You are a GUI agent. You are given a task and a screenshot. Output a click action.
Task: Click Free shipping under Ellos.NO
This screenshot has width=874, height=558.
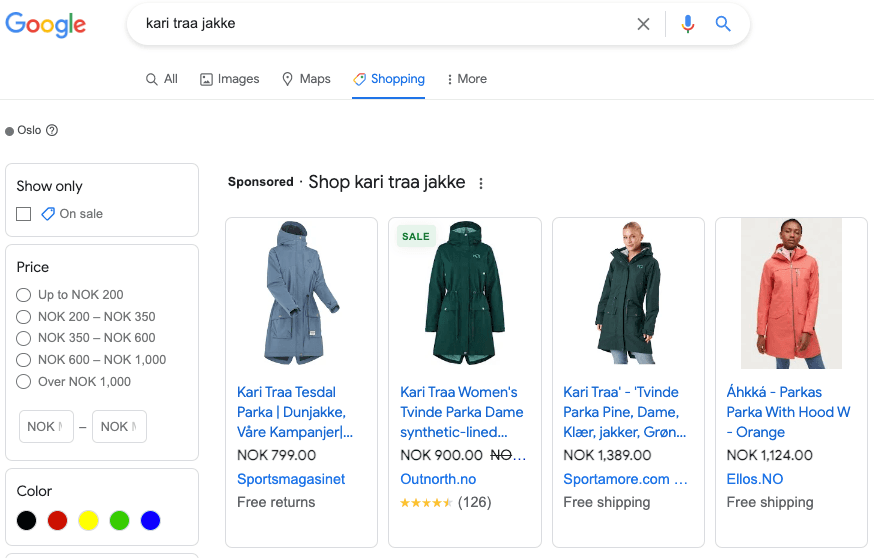[770, 503]
